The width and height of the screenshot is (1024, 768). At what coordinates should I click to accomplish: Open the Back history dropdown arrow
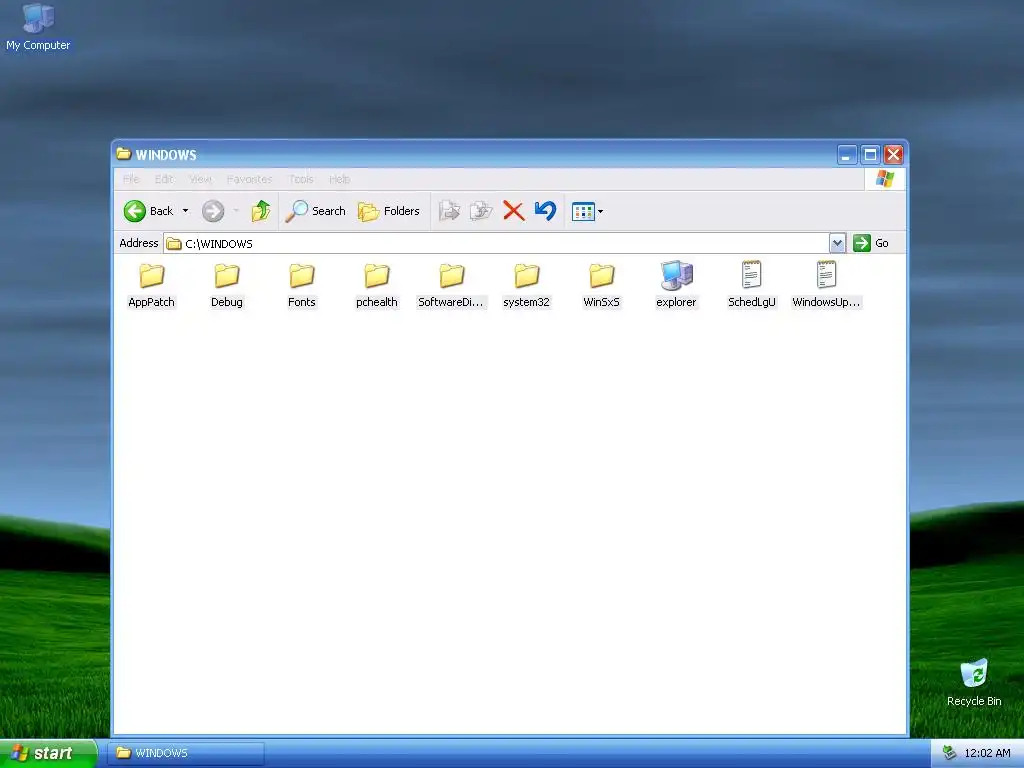(x=185, y=211)
